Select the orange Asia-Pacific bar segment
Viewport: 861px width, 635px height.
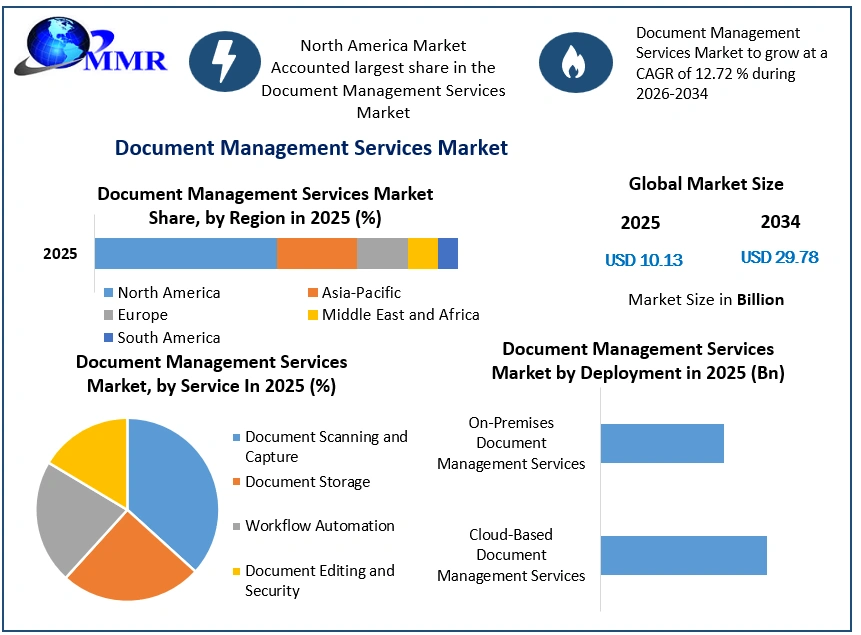pyautogui.click(x=317, y=253)
